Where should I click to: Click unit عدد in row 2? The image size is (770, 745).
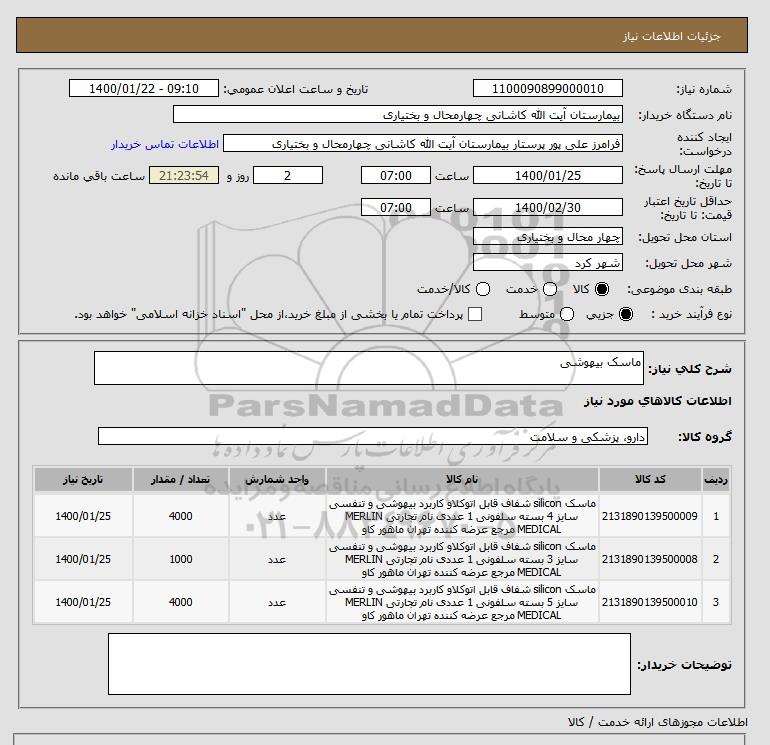point(277,559)
